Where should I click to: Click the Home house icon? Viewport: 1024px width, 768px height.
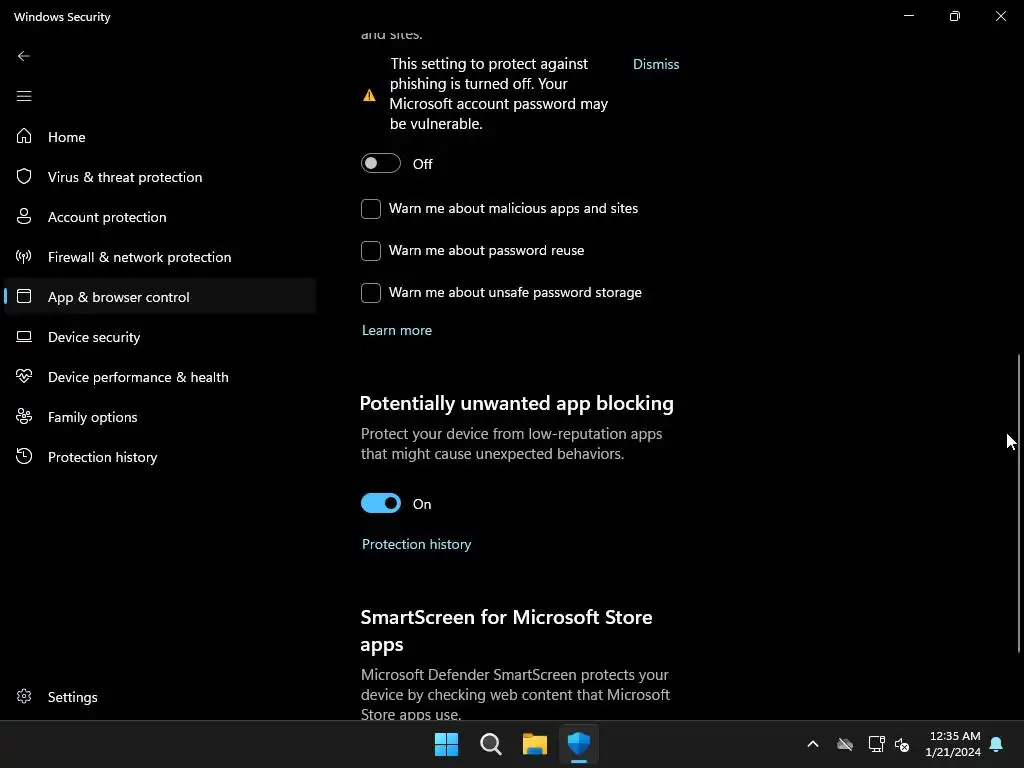click(24, 136)
